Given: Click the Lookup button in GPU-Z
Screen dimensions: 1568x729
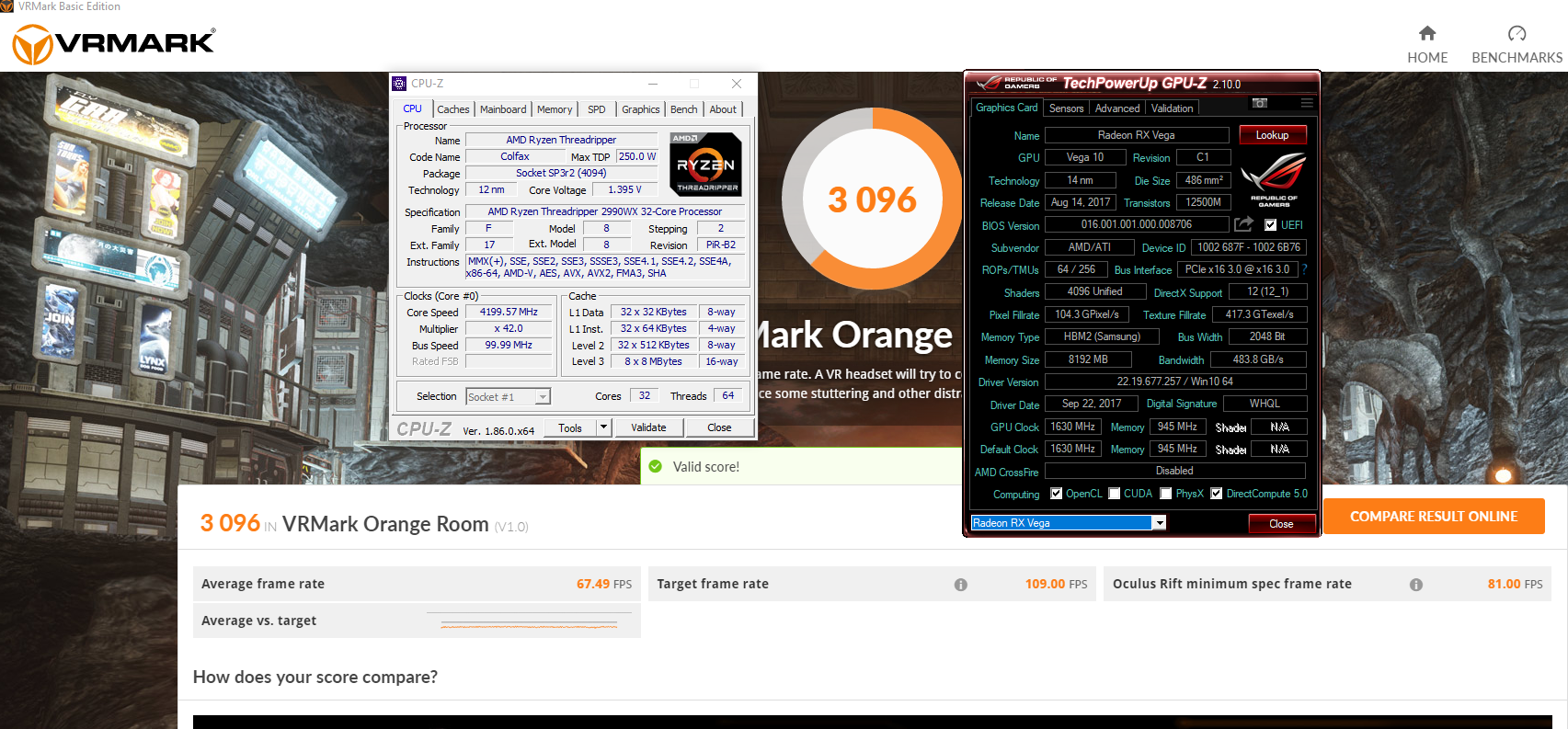Looking at the screenshot, I should pos(1273,135).
